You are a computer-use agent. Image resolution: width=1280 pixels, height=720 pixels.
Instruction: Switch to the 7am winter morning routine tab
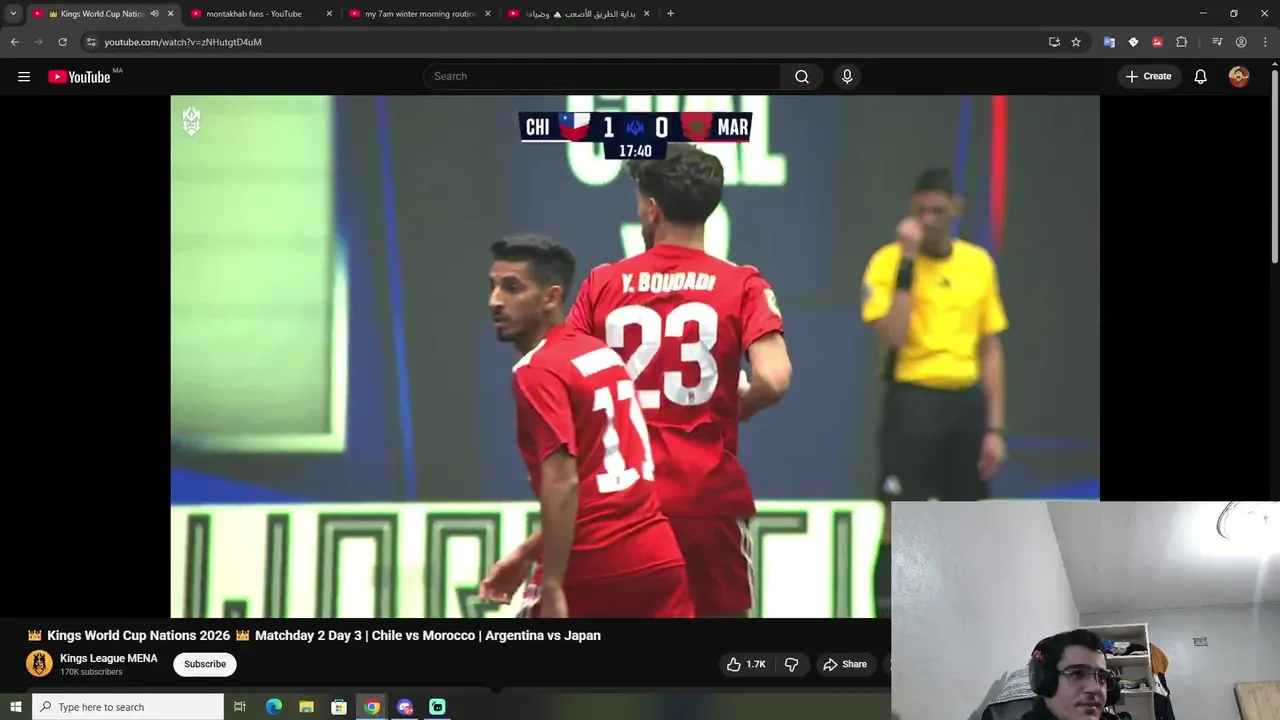point(420,14)
